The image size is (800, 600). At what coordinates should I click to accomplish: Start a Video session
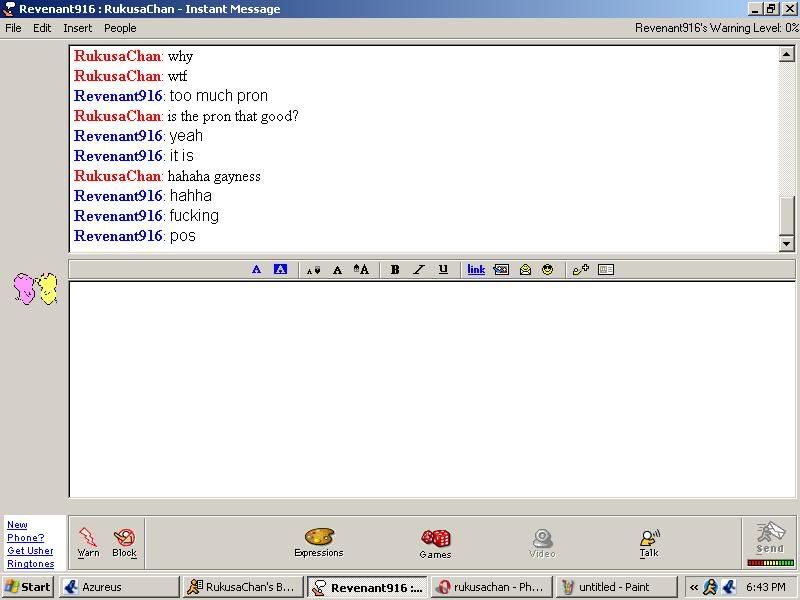pyautogui.click(x=542, y=543)
